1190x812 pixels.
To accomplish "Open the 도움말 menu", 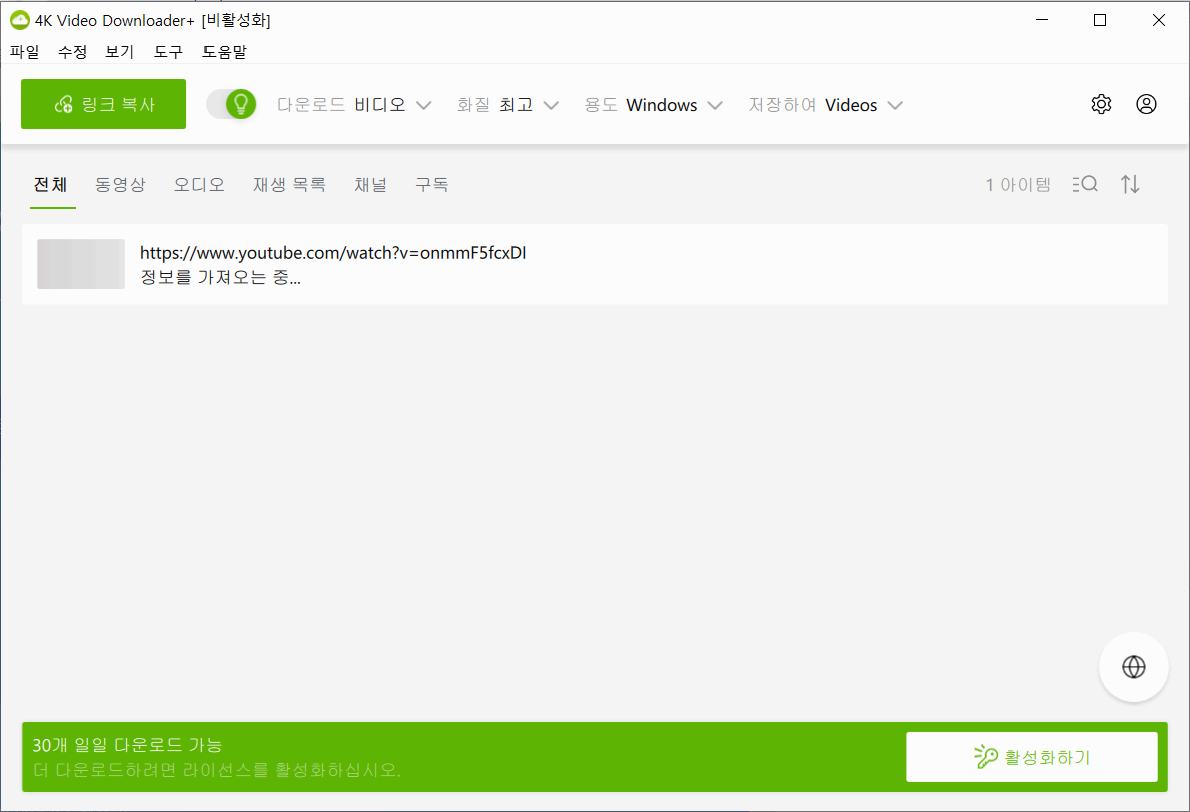I will tap(224, 52).
